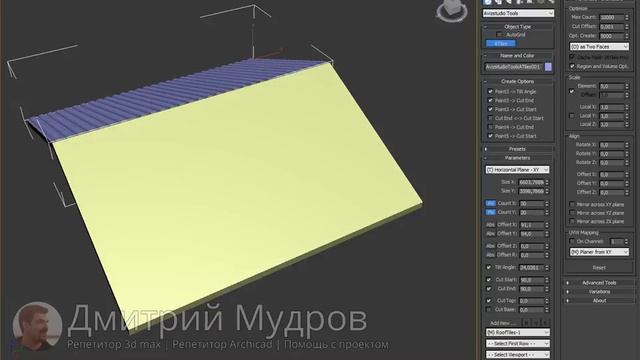Toggle the Abs button for Offset R
The height and width of the screenshot is (360, 640).
point(490,255)
